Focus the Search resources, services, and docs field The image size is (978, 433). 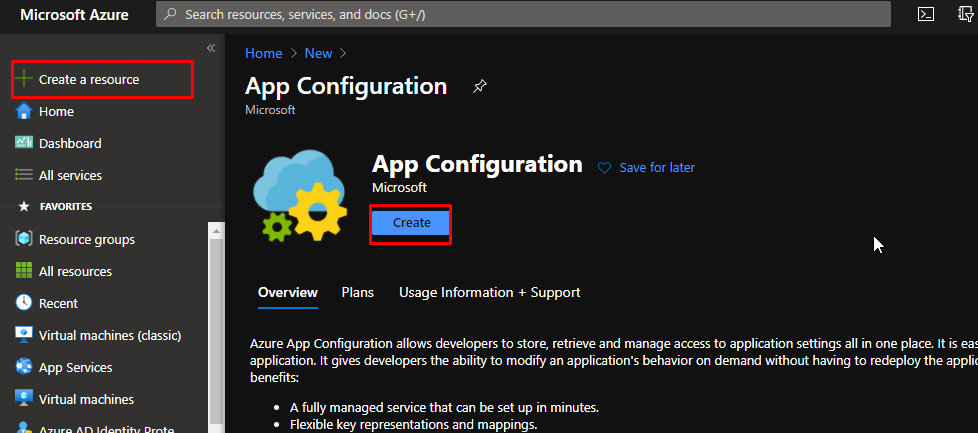click(523, 14)
